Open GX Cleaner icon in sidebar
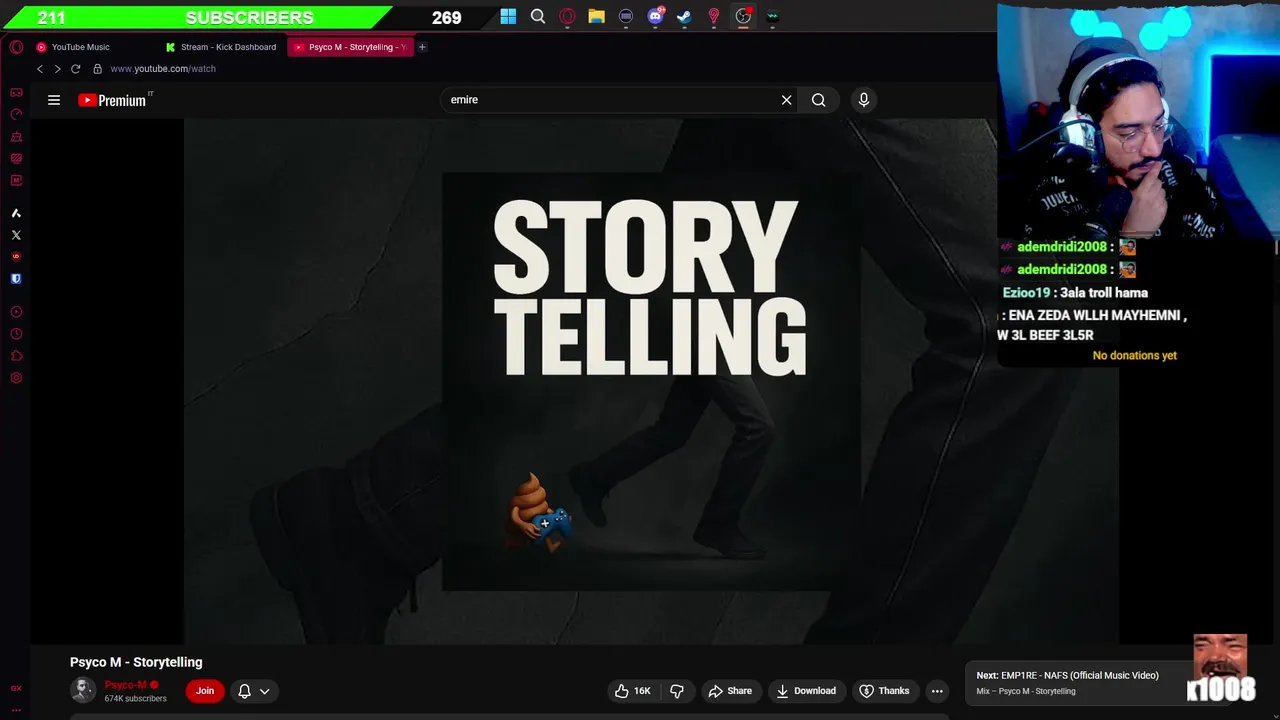Screen dimensions: 1280x720 (16, 136)
